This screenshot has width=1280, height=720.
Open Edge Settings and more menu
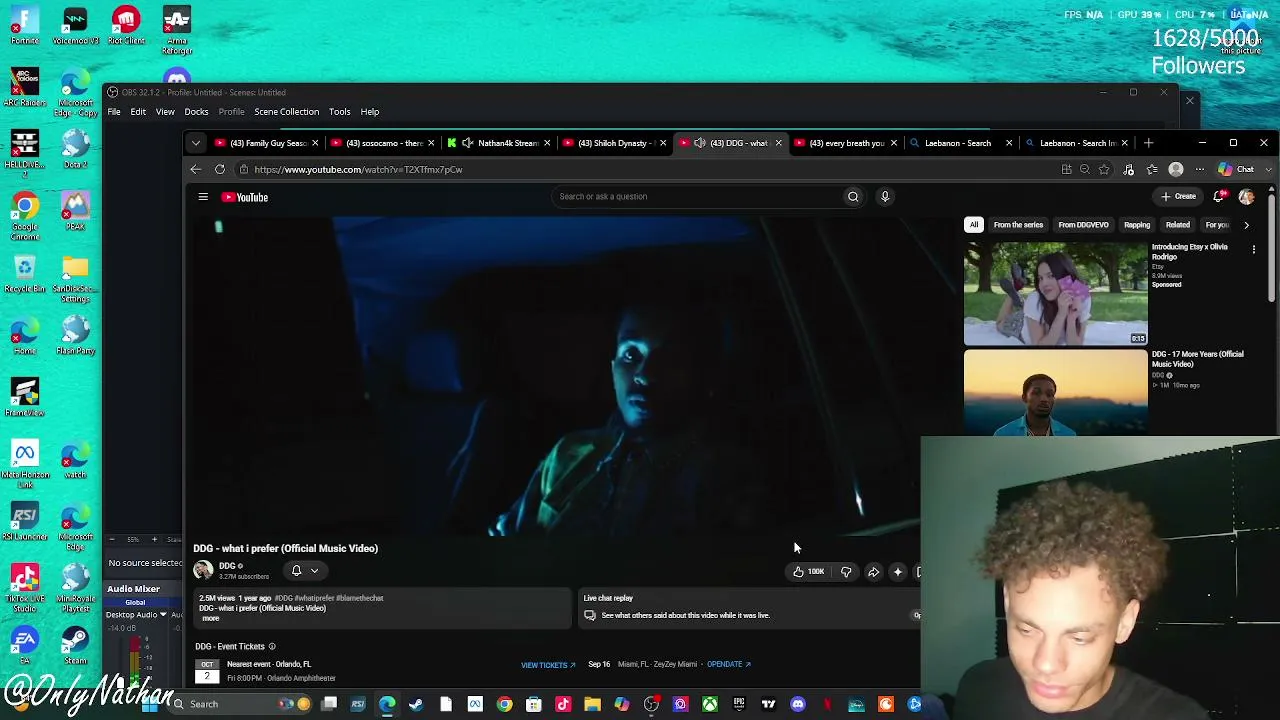click(x=1200, y=170)
